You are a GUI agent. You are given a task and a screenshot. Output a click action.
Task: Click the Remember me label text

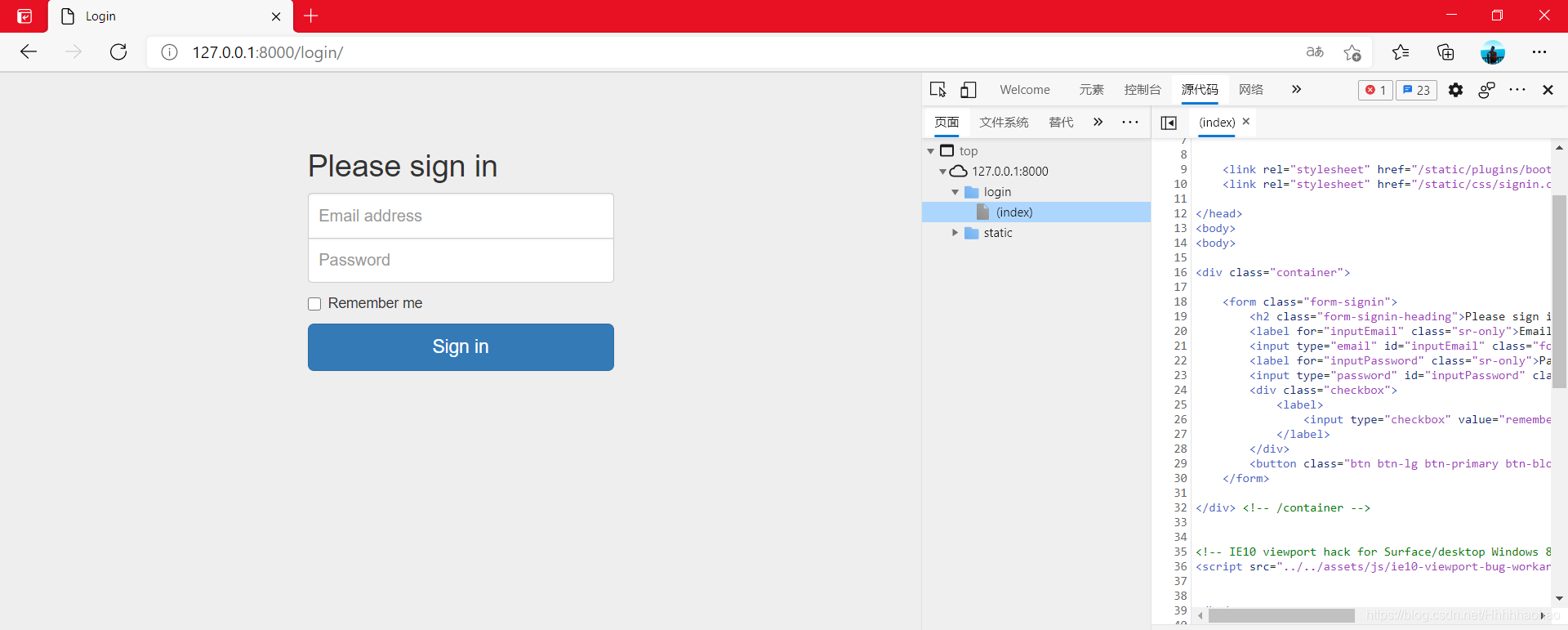pos(375,303)
